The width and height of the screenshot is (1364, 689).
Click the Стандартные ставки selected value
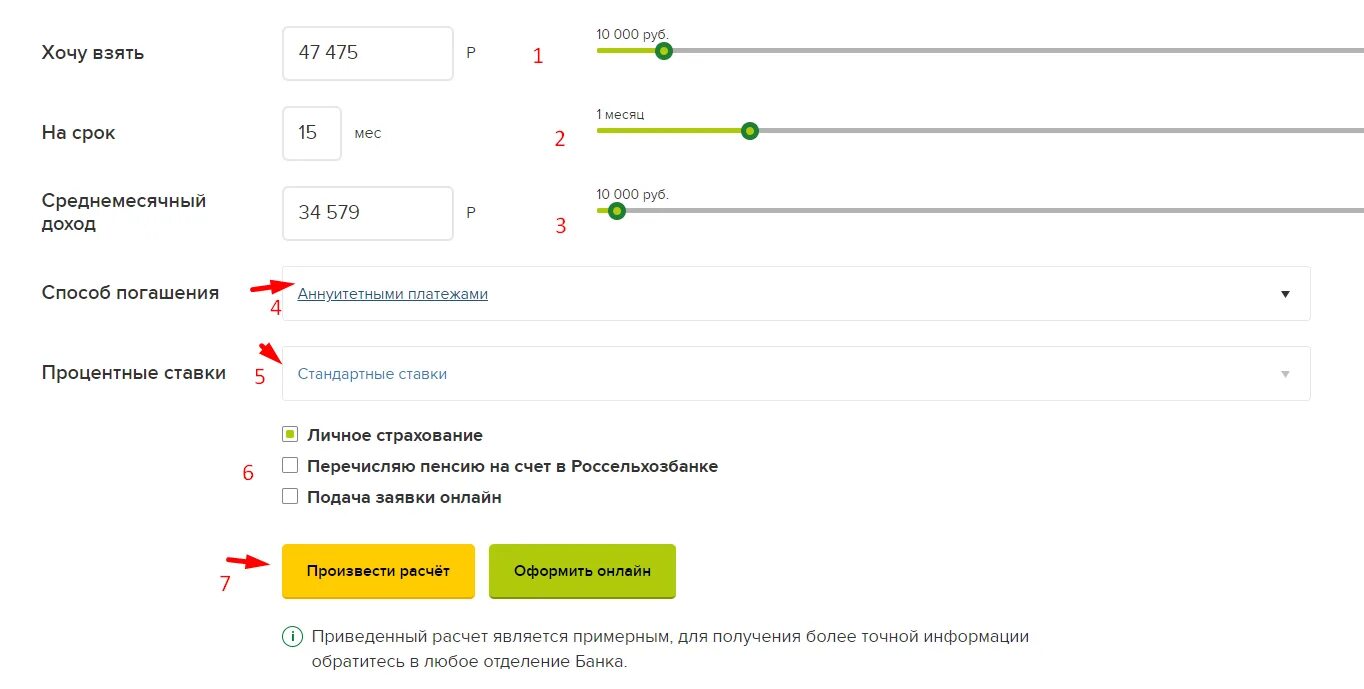[372, 374]
